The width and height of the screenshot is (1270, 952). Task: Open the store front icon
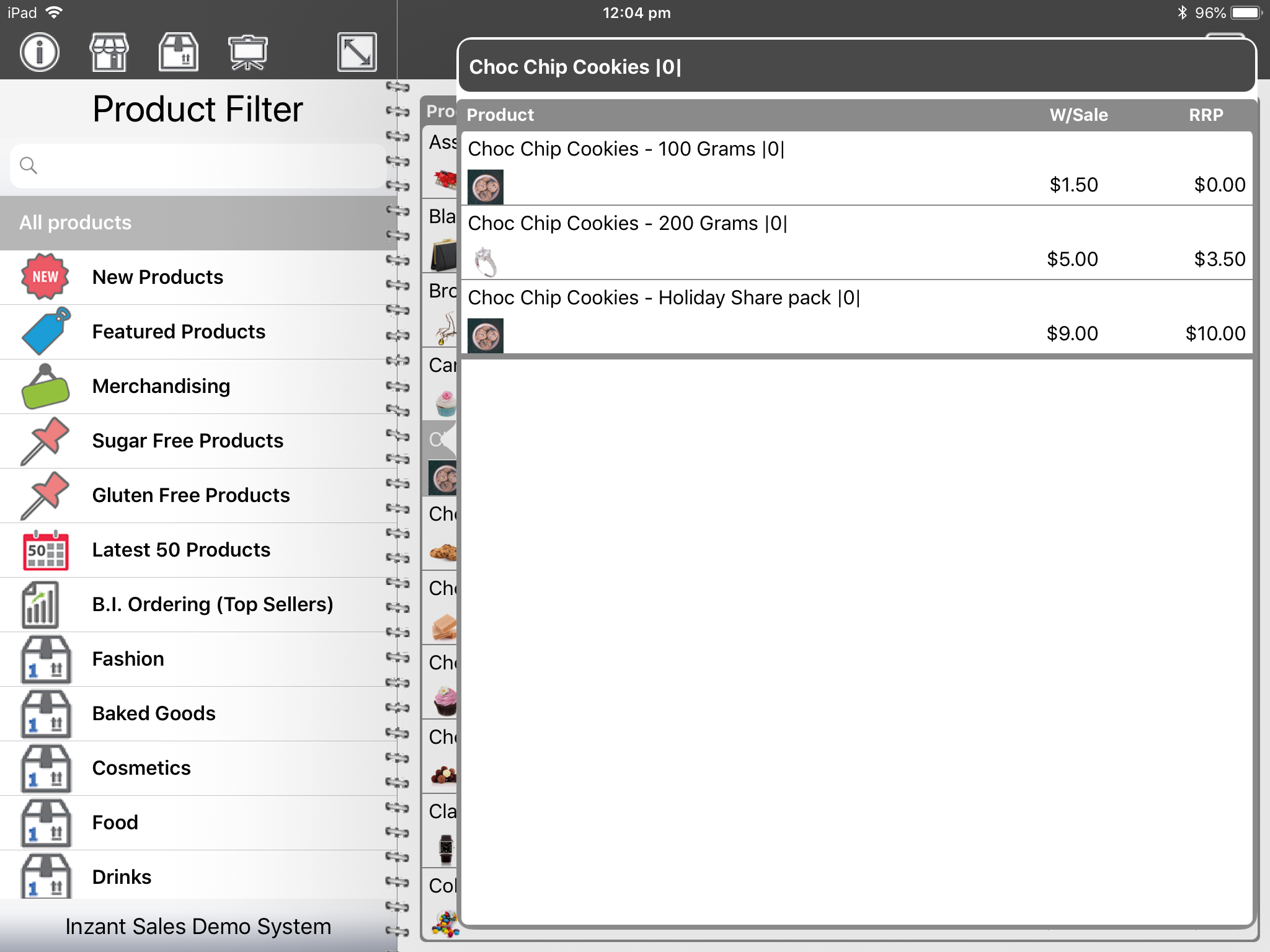coord(109,52)
